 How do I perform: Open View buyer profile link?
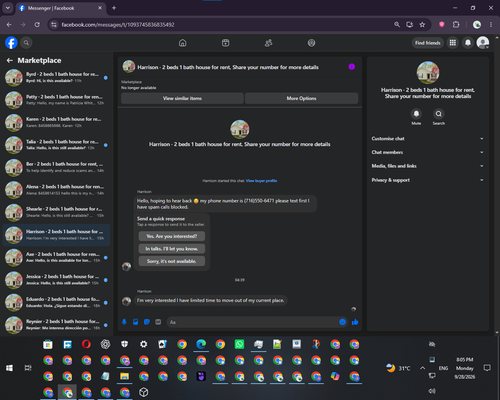tap(261, 181)
